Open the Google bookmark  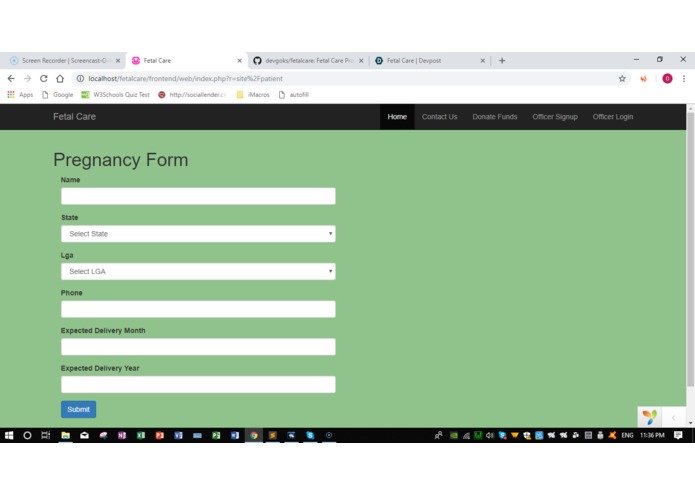[x=58, y=94]
